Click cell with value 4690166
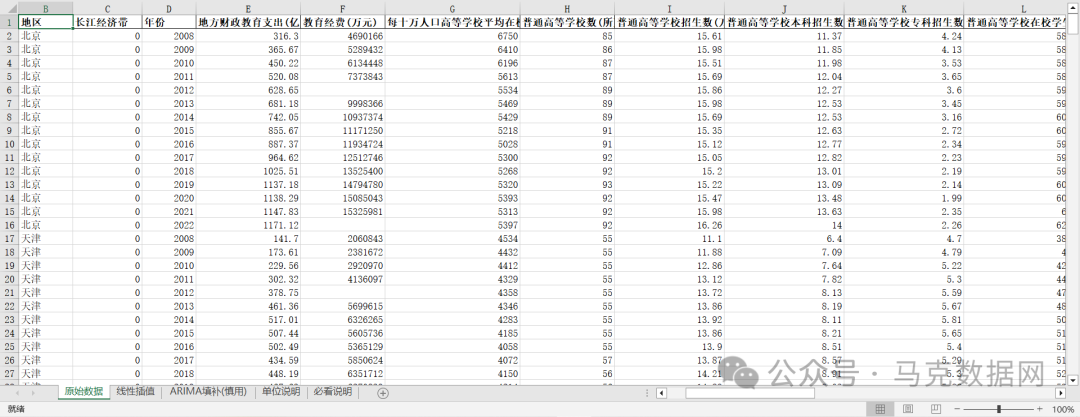 343,36
